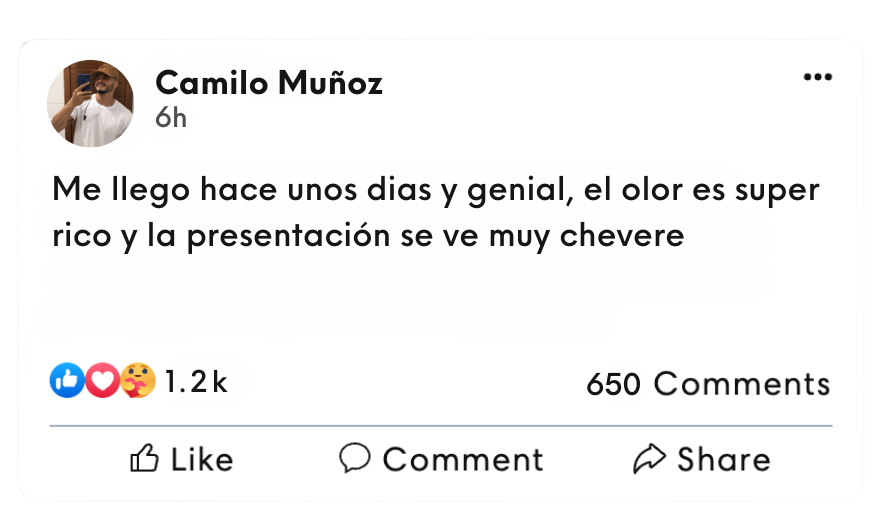Click the blue thumbs-up reaction icon
Screen dimensions: 888x516
point(66,381)
